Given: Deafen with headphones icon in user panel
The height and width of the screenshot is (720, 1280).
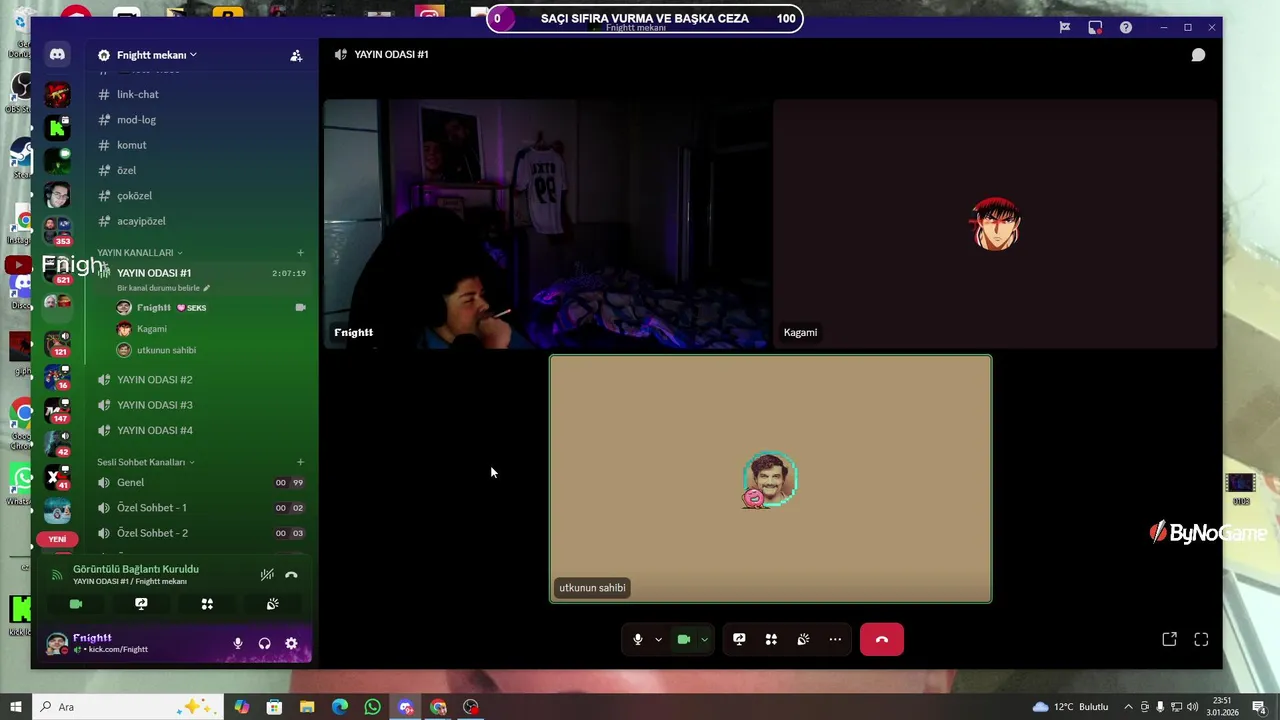Looking at the screenshot, I should click(265, 644).
